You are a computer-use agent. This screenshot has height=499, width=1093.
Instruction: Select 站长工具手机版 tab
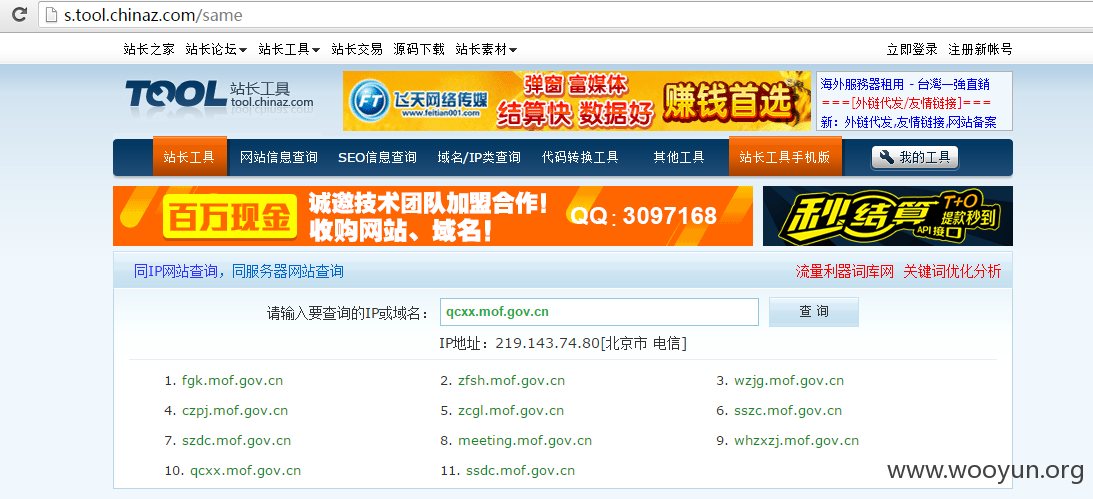[785, 157]
